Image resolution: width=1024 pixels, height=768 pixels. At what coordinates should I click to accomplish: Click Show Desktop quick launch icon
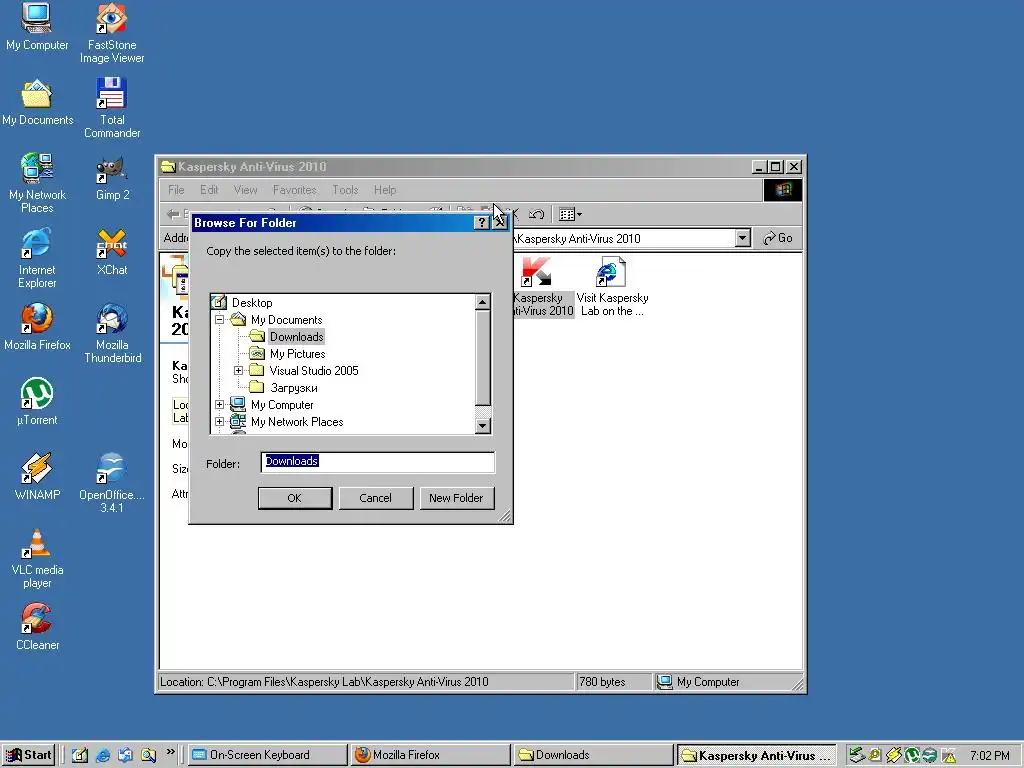(80, 755)
